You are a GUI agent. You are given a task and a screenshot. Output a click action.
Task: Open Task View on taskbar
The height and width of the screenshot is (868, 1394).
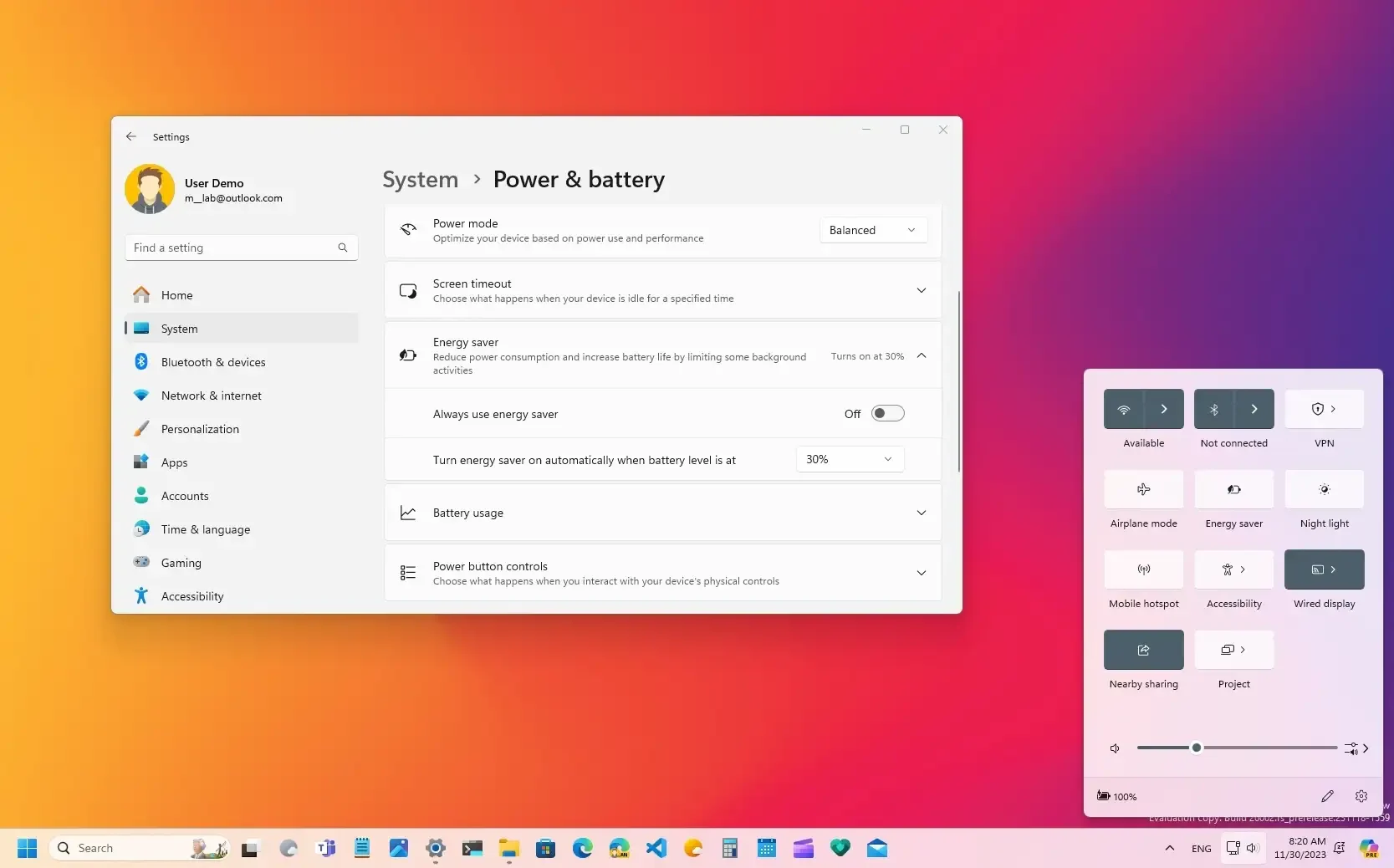[250, 849]
